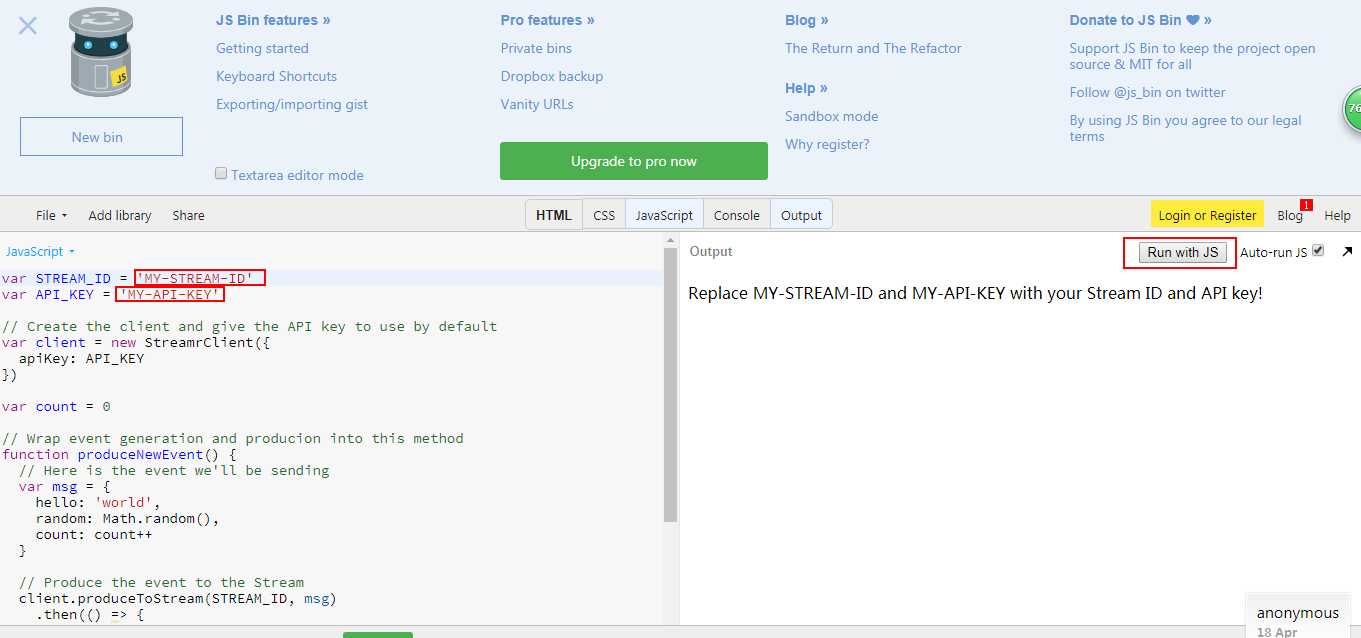Open Follow @js_bin on twitter link

point(1147,92)
